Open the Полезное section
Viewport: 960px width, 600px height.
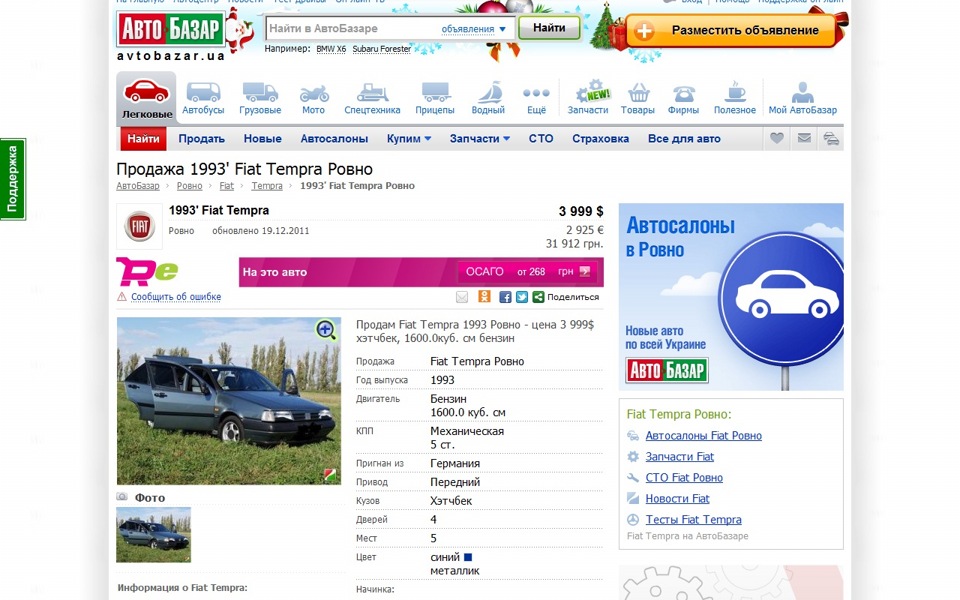tap(735, 98)
